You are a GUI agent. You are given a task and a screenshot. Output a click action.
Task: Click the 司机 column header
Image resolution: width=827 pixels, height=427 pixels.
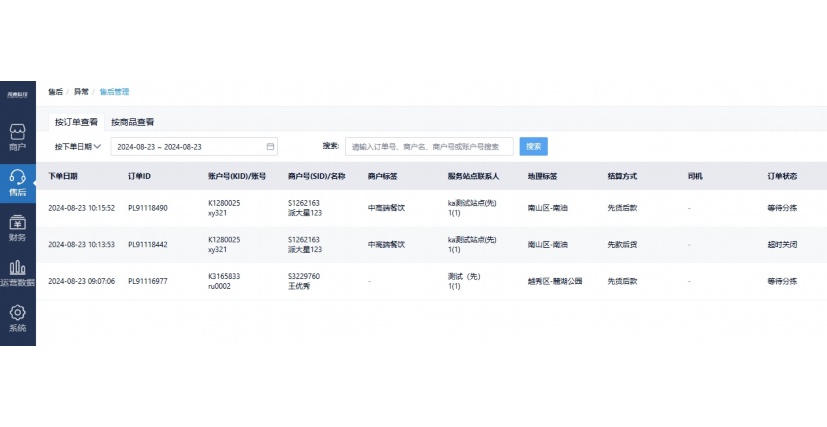695,176
